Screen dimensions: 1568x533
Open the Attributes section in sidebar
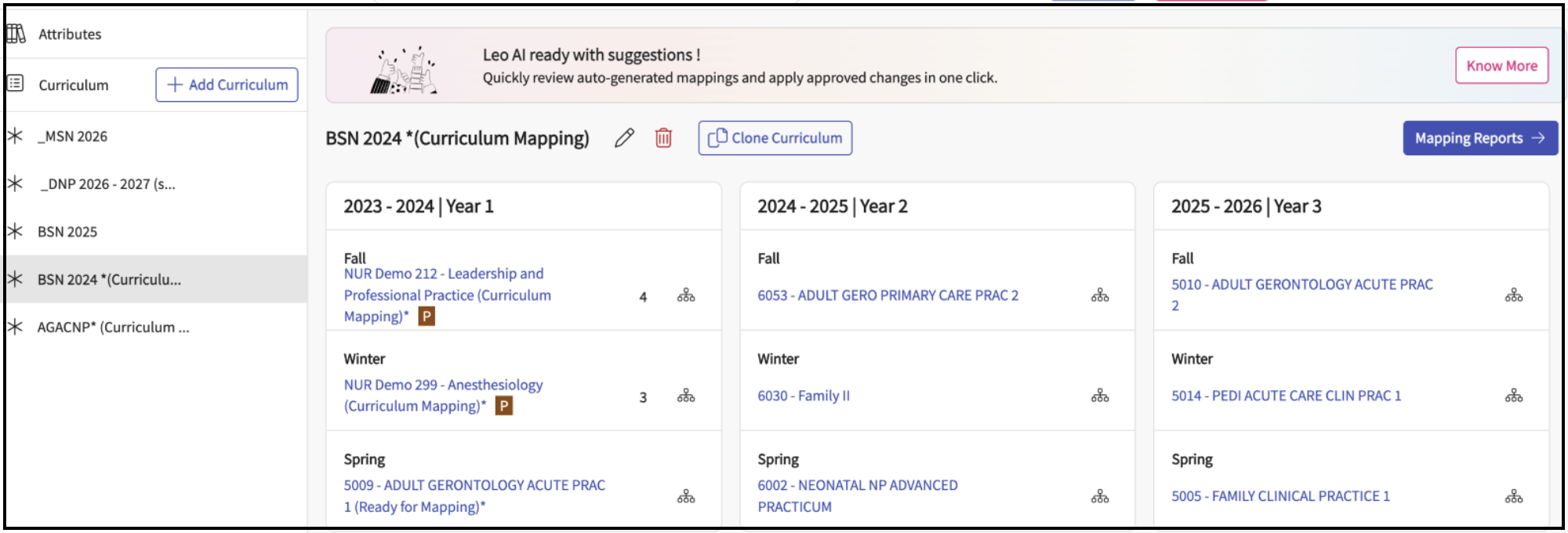click(x=70, y=34)
